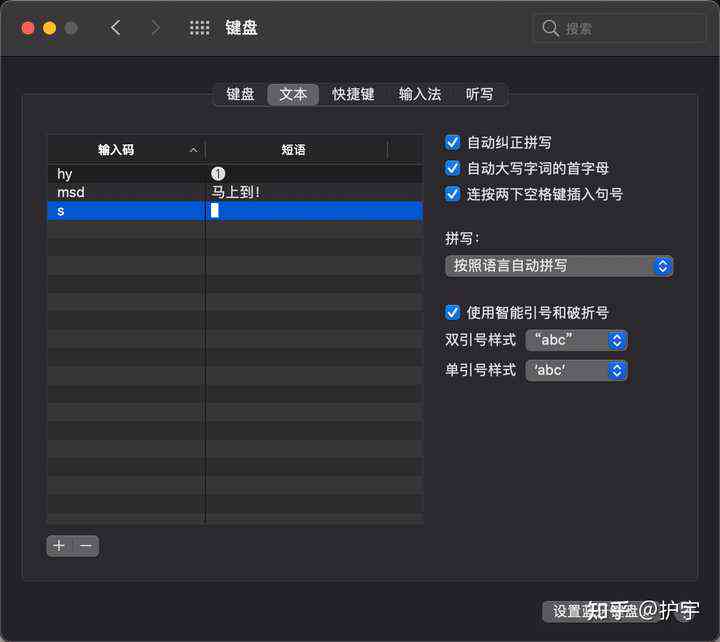Select the msd input code cell
Screen dimensions: 720x642
(x=126, y=192)
